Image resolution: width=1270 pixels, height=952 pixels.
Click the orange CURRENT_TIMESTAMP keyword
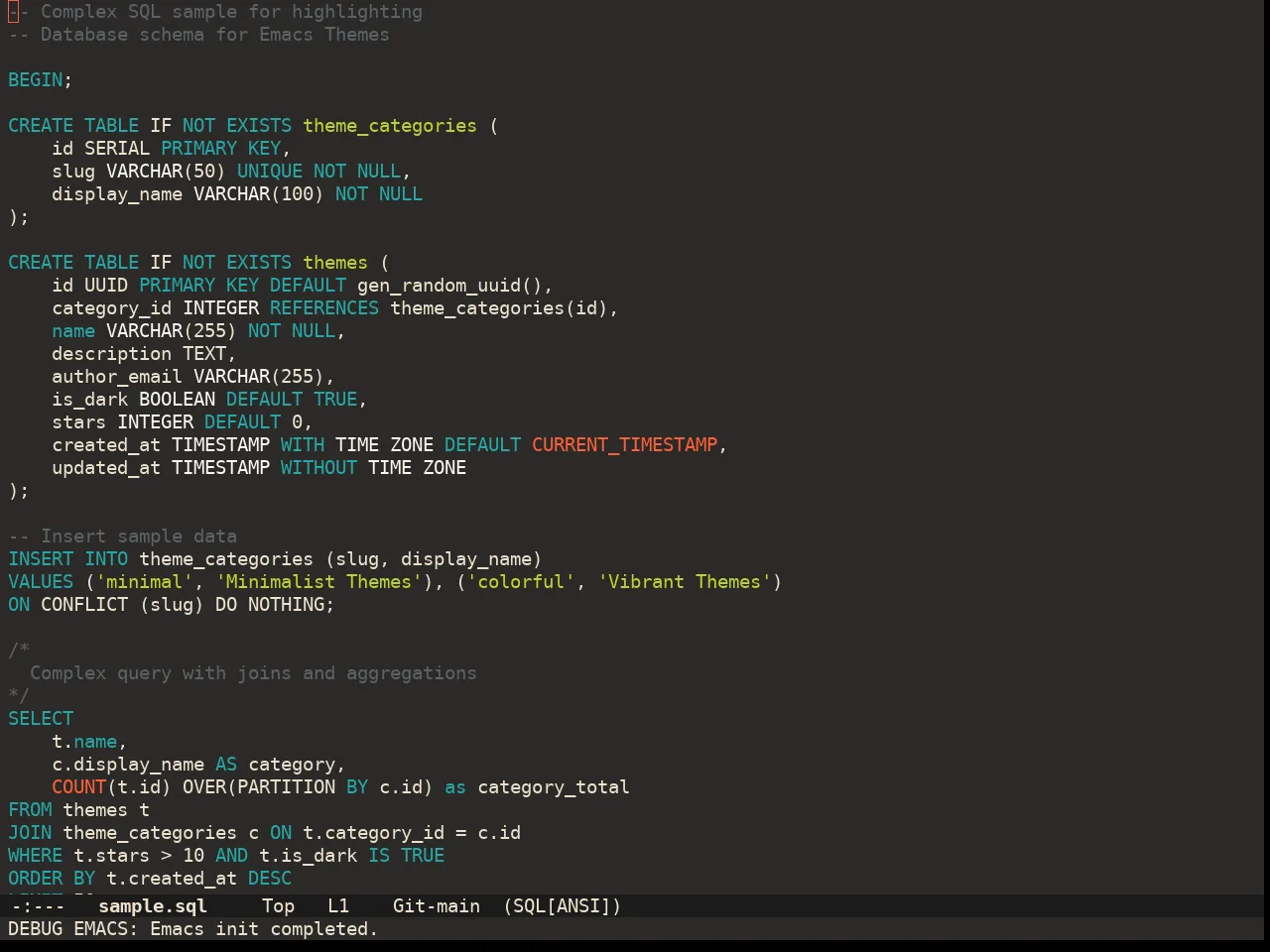pos(624,445)
